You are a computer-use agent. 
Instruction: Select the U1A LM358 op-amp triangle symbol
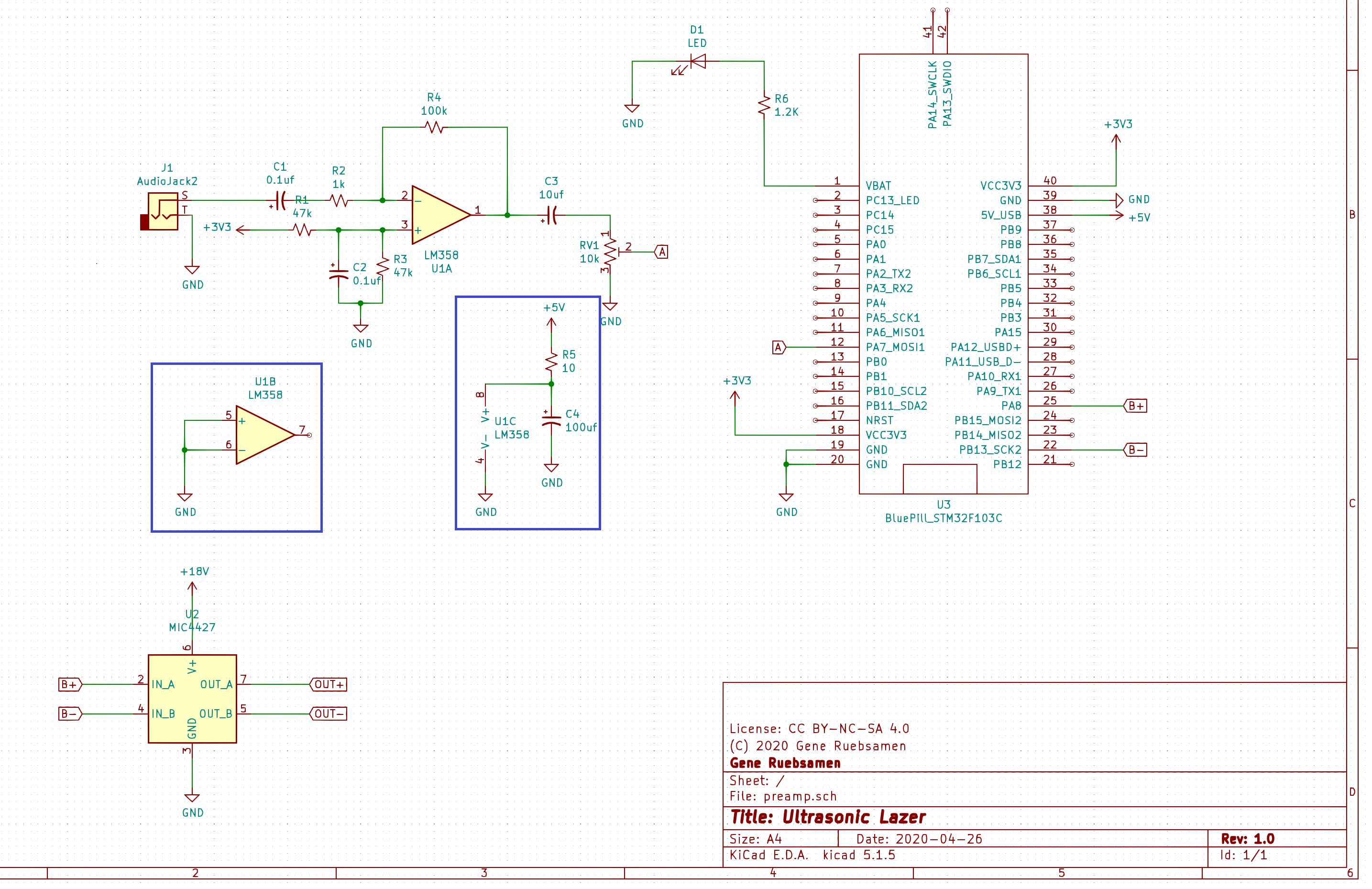pyautogui.click(x=441, y=216)
